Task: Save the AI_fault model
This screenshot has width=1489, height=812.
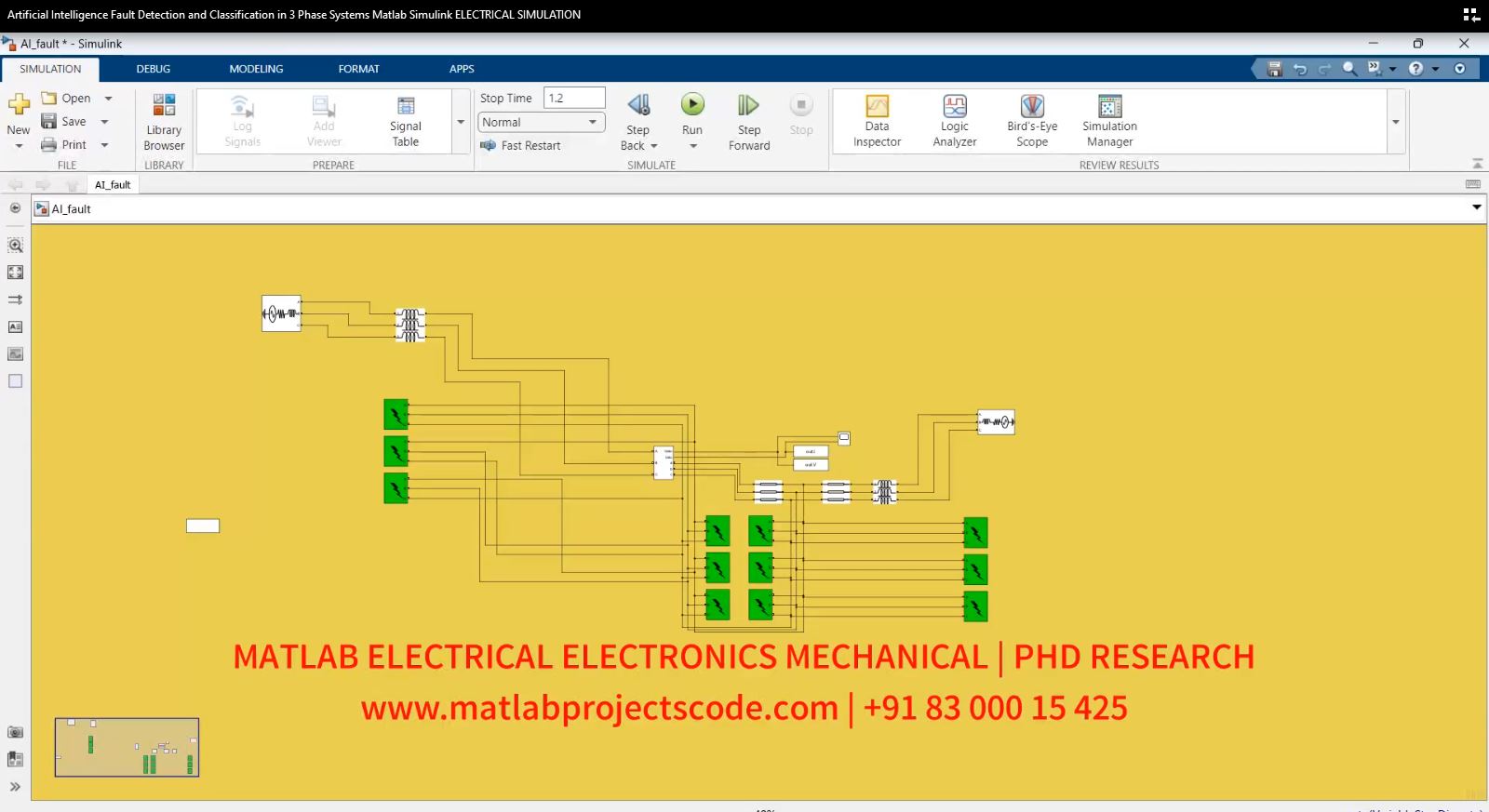Action: point(64,121)
